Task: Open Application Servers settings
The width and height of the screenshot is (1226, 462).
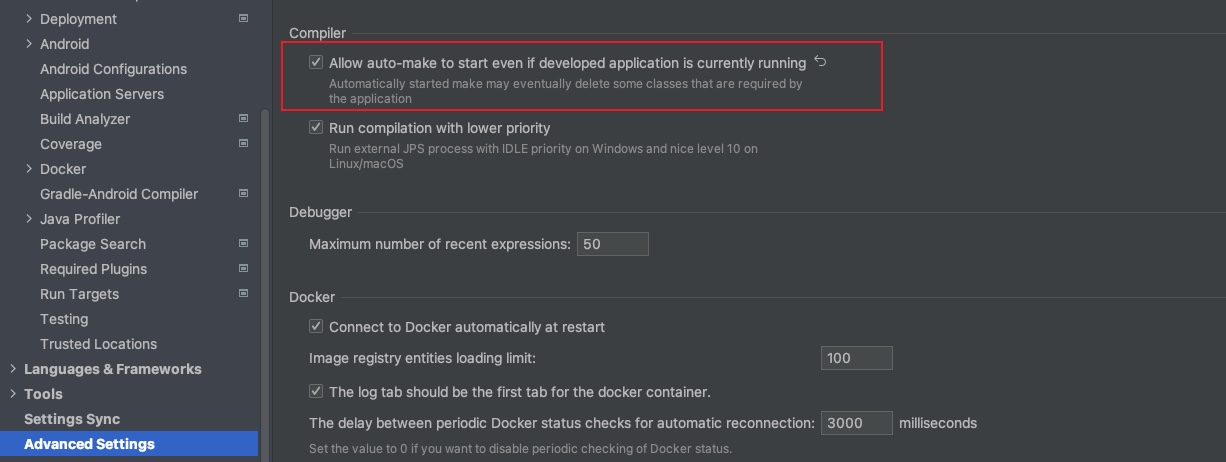Action: point(102,94)
